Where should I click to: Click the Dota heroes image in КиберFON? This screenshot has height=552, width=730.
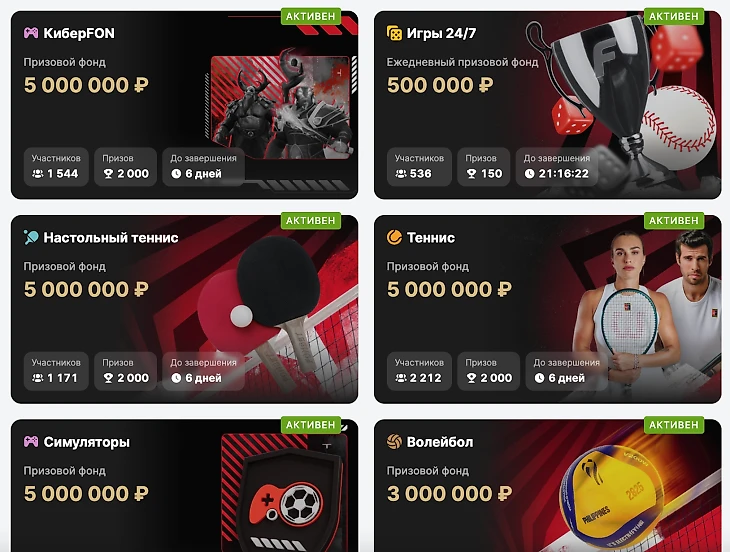click(281, 105)
